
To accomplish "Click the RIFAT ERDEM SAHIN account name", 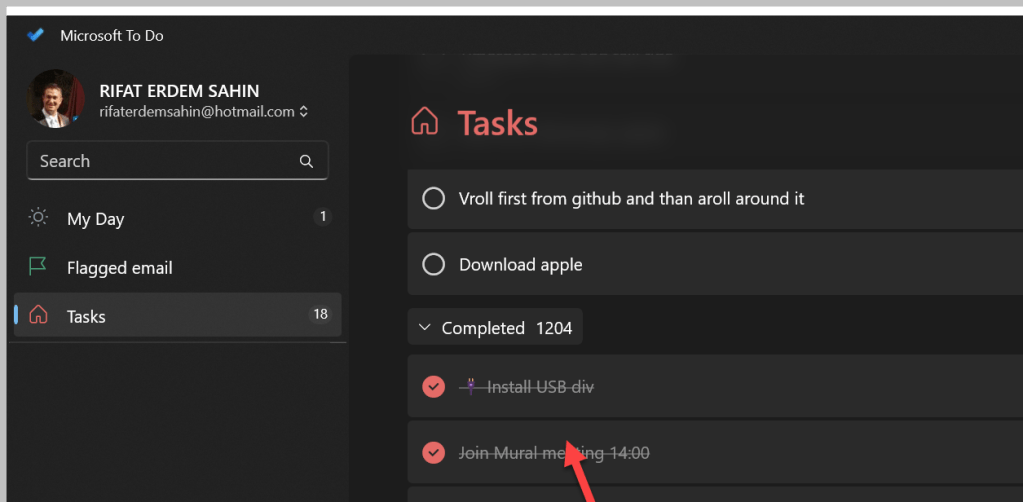I will [179, 91].
